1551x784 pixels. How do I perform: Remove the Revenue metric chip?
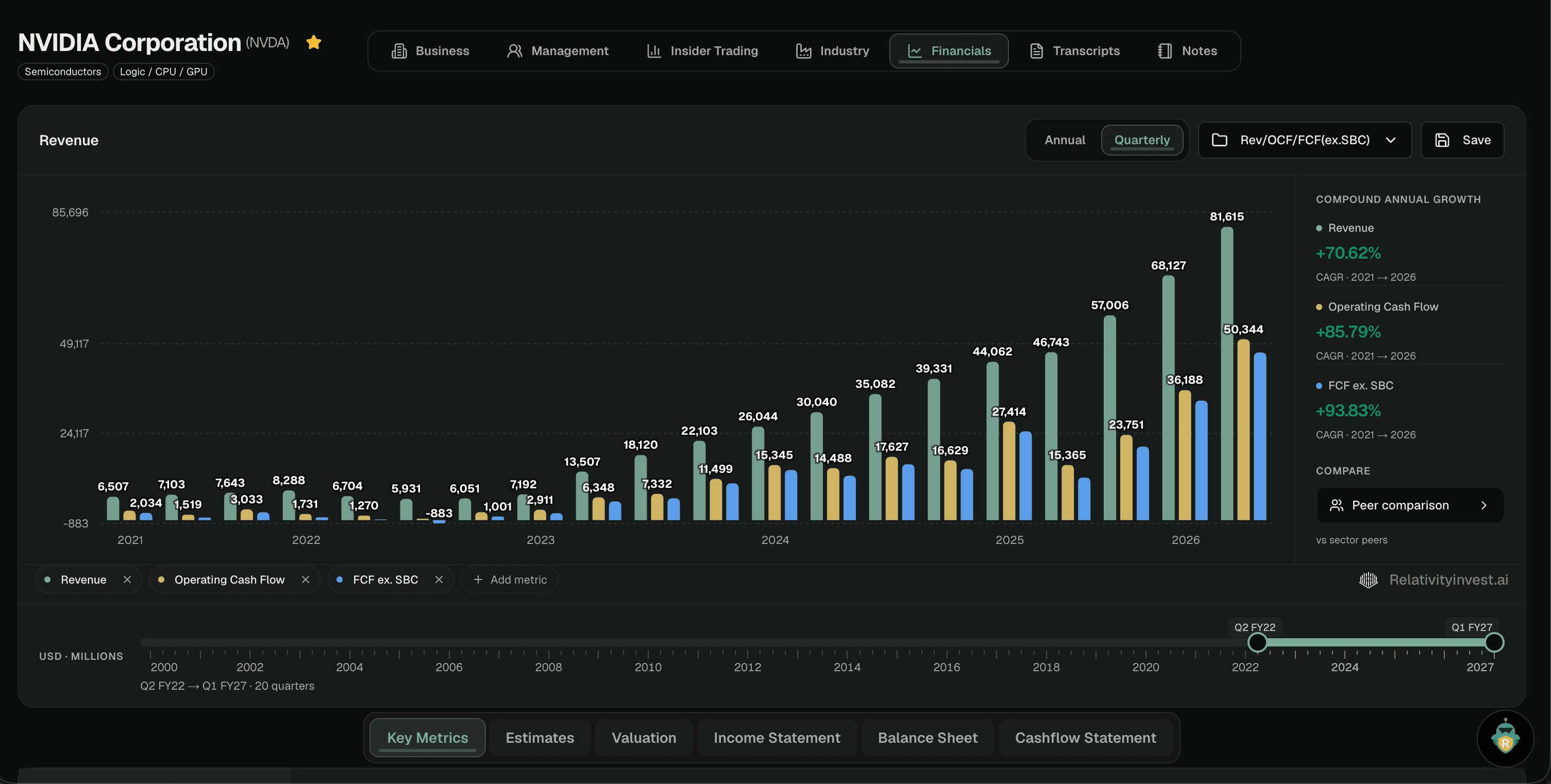[x=127, y=580]
